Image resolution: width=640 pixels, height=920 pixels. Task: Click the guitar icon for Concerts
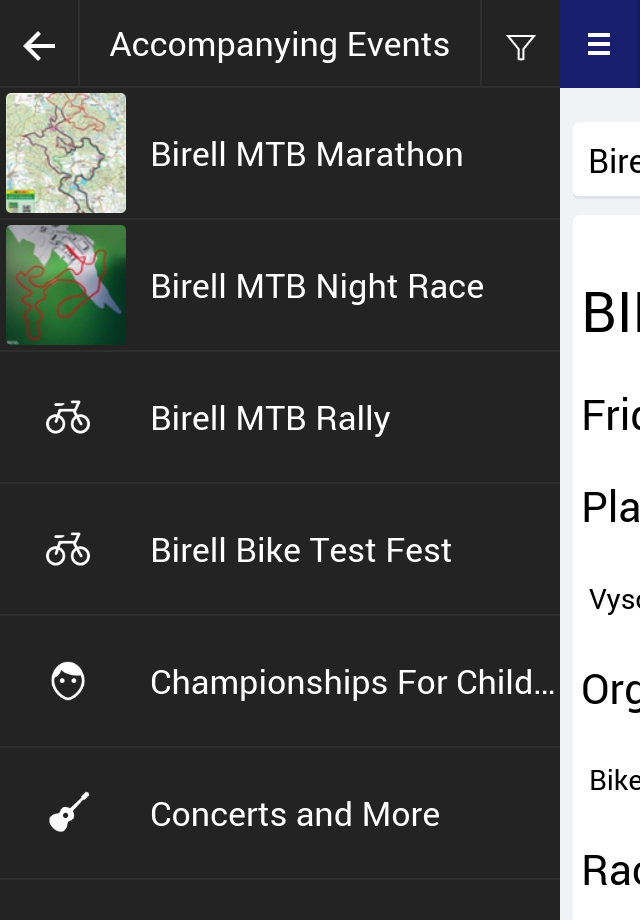coord(69,813)
